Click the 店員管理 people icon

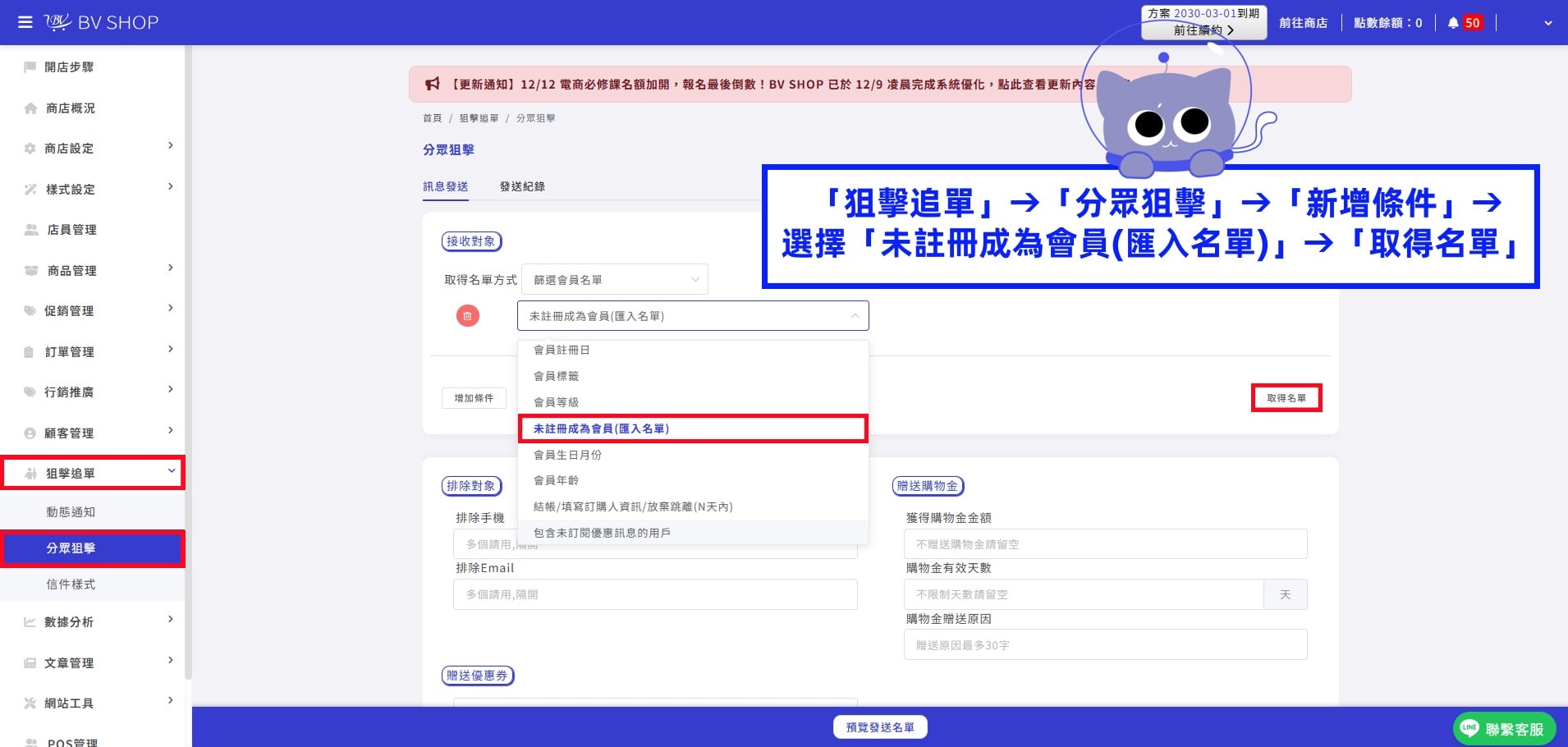[x=31, y=230]
